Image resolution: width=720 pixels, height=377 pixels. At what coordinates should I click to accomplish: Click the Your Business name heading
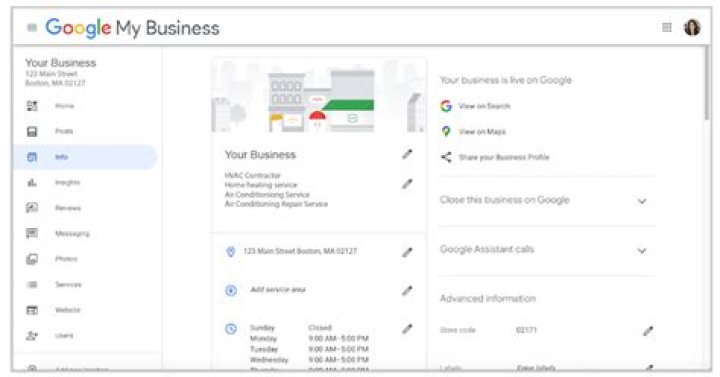(x=260, y=155)
